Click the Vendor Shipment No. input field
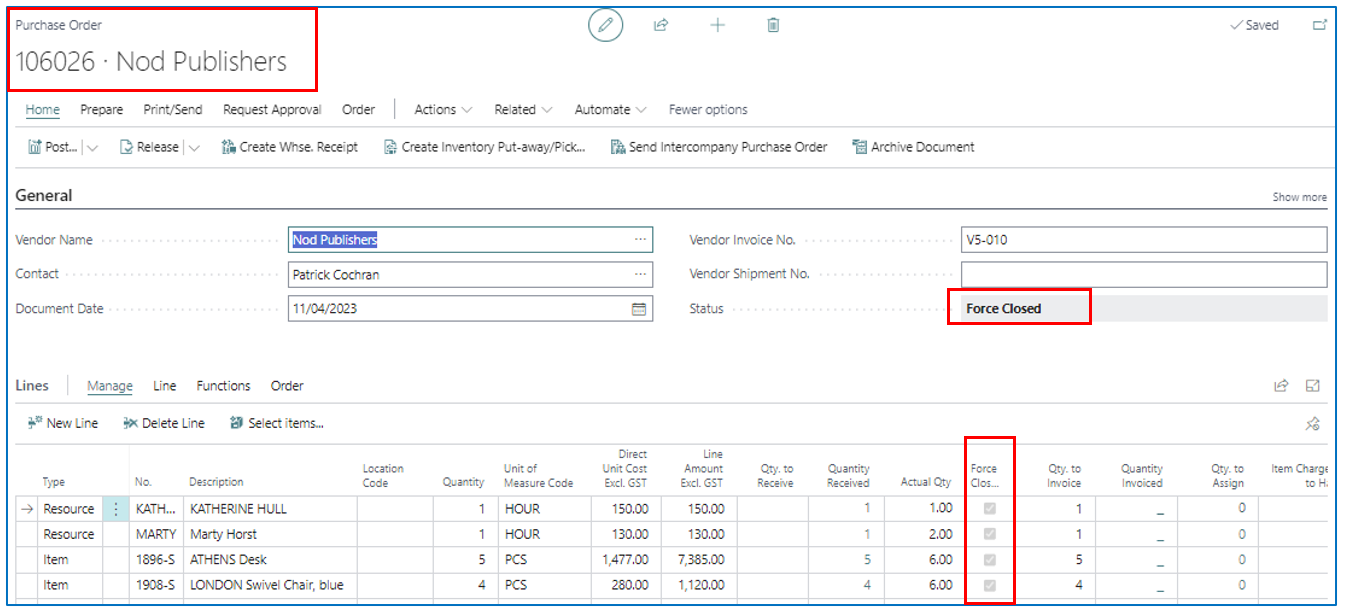The height and width of the screenshot is (610, 1345). pyautogui.click(x=1143, y=275)
